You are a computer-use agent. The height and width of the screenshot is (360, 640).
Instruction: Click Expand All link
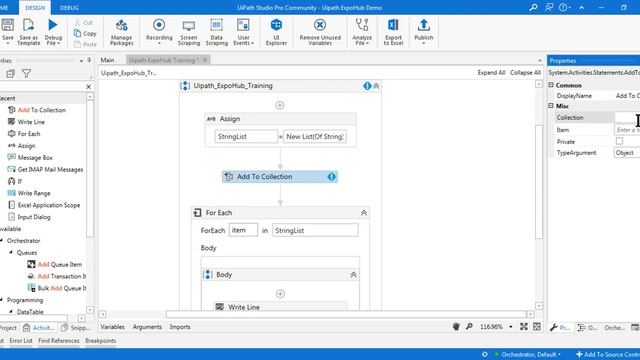coord(491,73)
